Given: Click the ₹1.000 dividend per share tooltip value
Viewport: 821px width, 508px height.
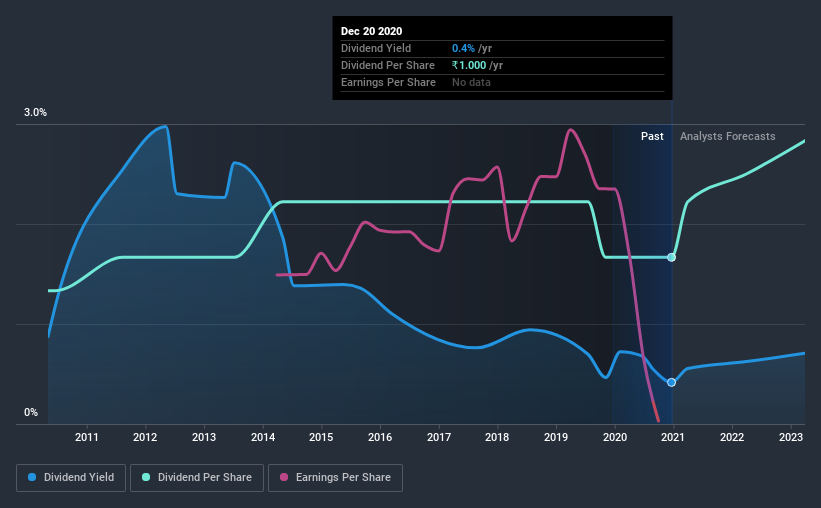Looking at the screenshot, I should [469, 65].
